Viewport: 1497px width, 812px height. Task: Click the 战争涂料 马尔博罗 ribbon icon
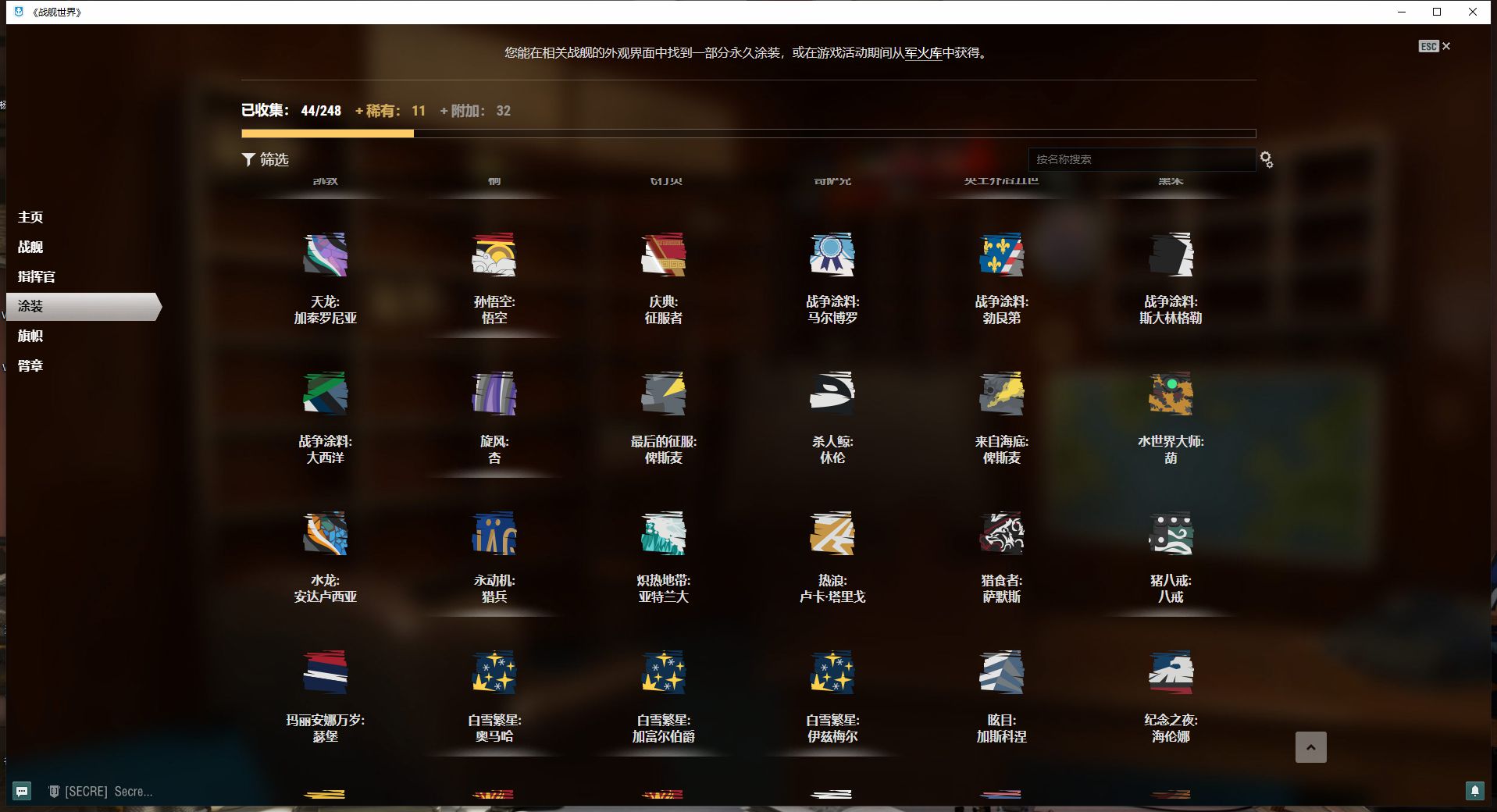832,255
